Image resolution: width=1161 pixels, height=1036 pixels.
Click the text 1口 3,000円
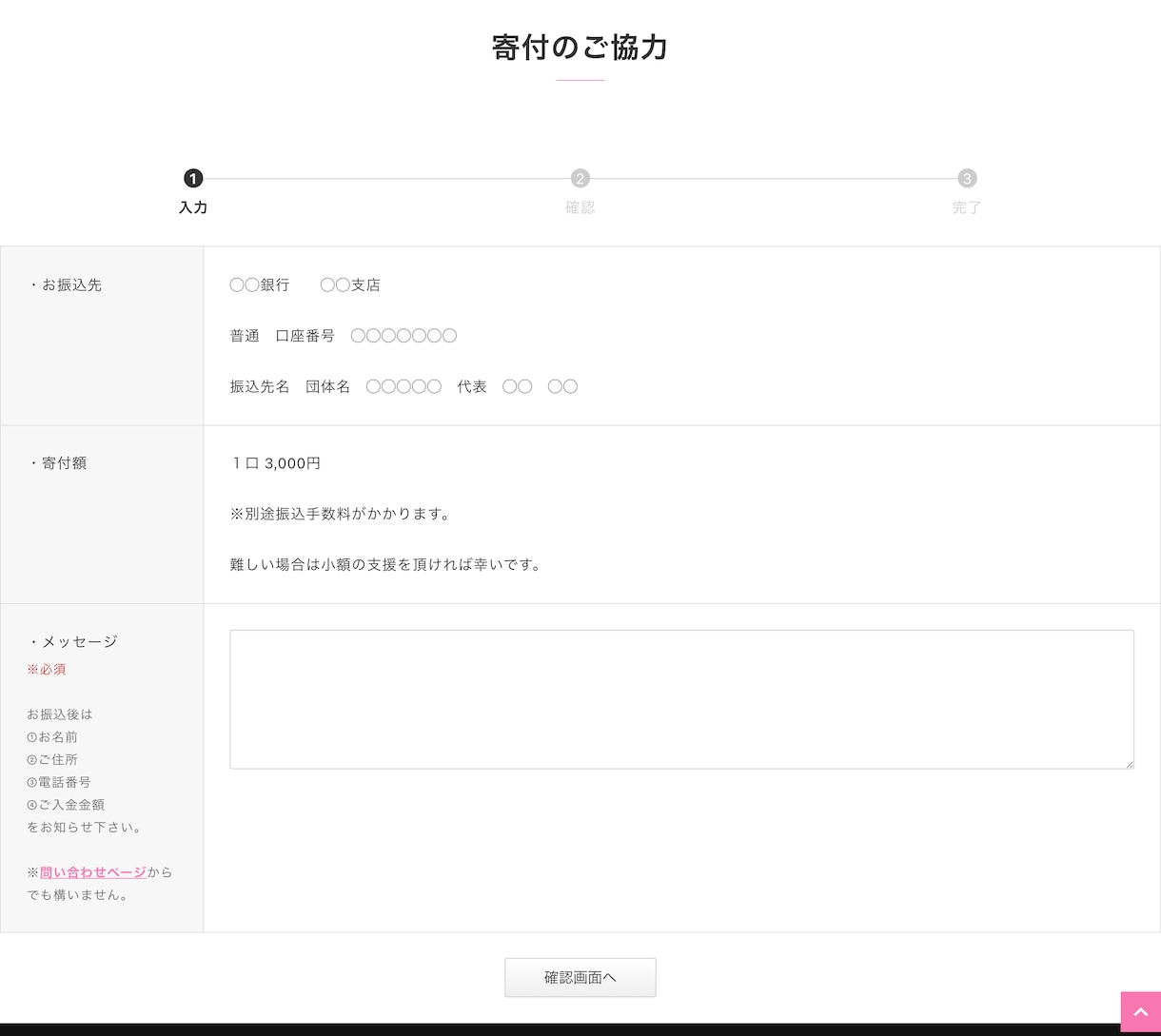[275, 463]
